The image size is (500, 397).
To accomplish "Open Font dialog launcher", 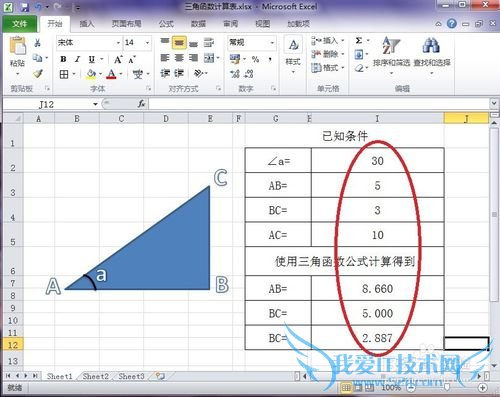I will click(149, 88).
